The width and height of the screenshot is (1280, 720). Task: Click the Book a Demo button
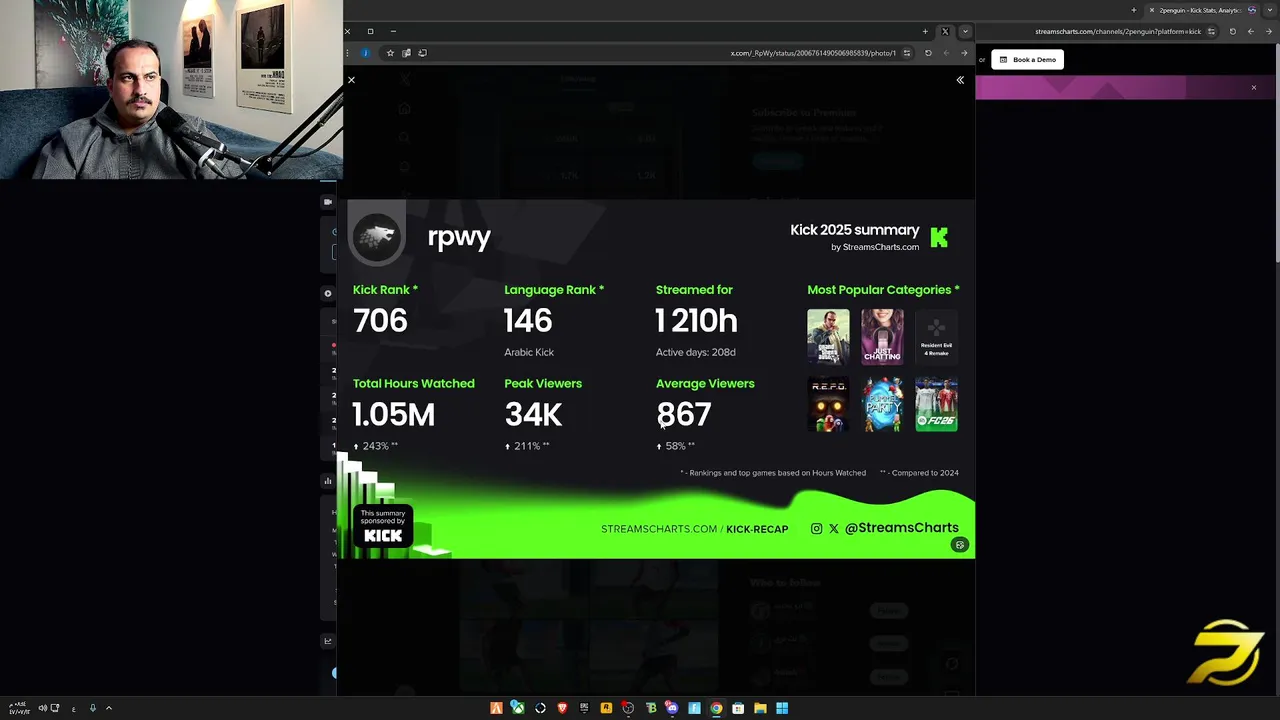click(1027, 59)
